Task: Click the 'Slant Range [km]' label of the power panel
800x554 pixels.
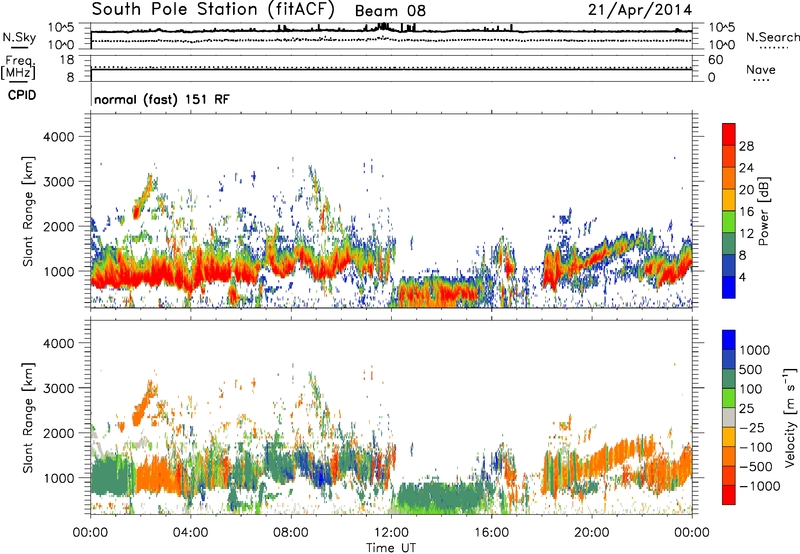Action: point(28,211)
